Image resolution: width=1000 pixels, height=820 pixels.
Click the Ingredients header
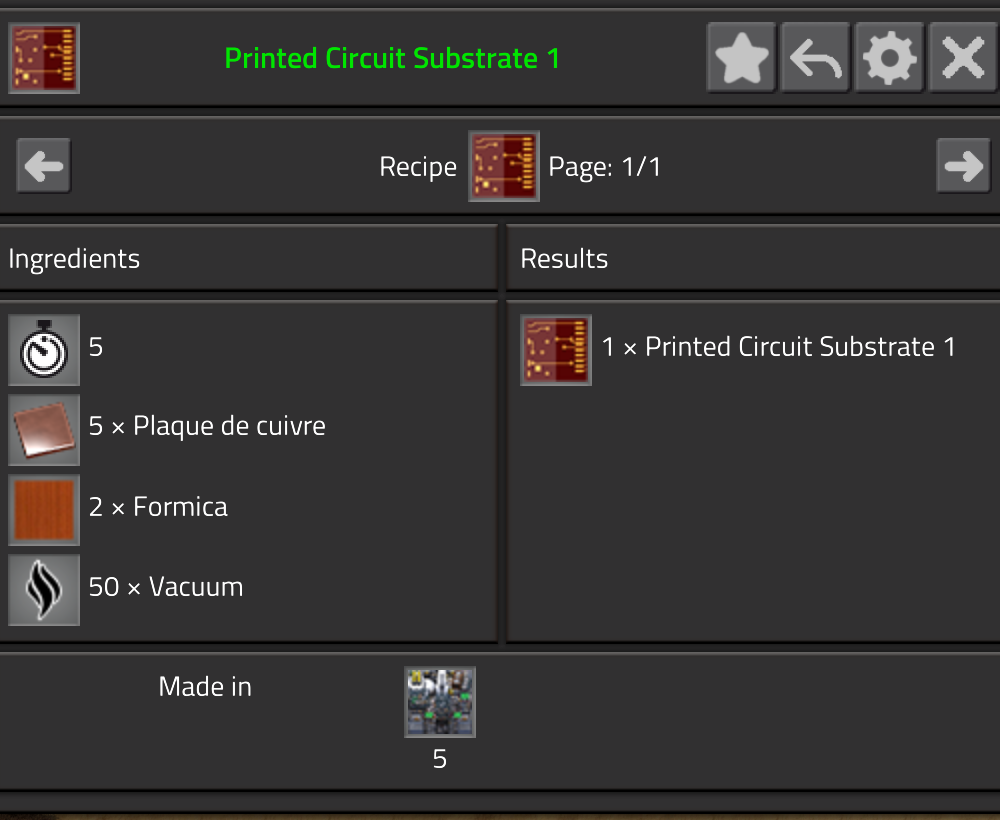coord(74,259)
